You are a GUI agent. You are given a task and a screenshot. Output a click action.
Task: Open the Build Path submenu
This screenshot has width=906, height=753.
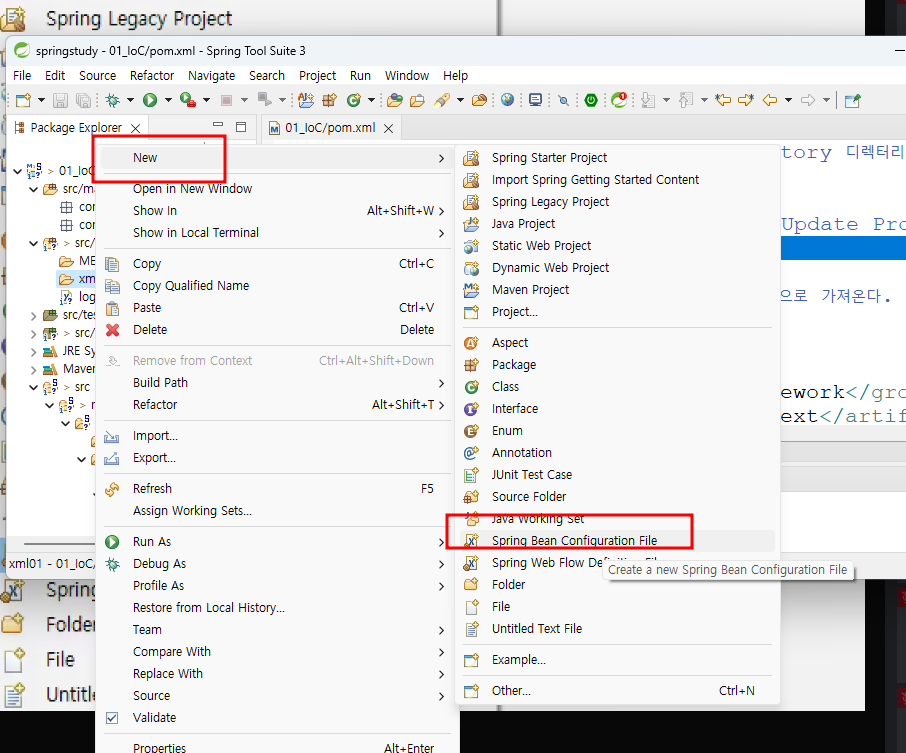click(x=276, y=383)
